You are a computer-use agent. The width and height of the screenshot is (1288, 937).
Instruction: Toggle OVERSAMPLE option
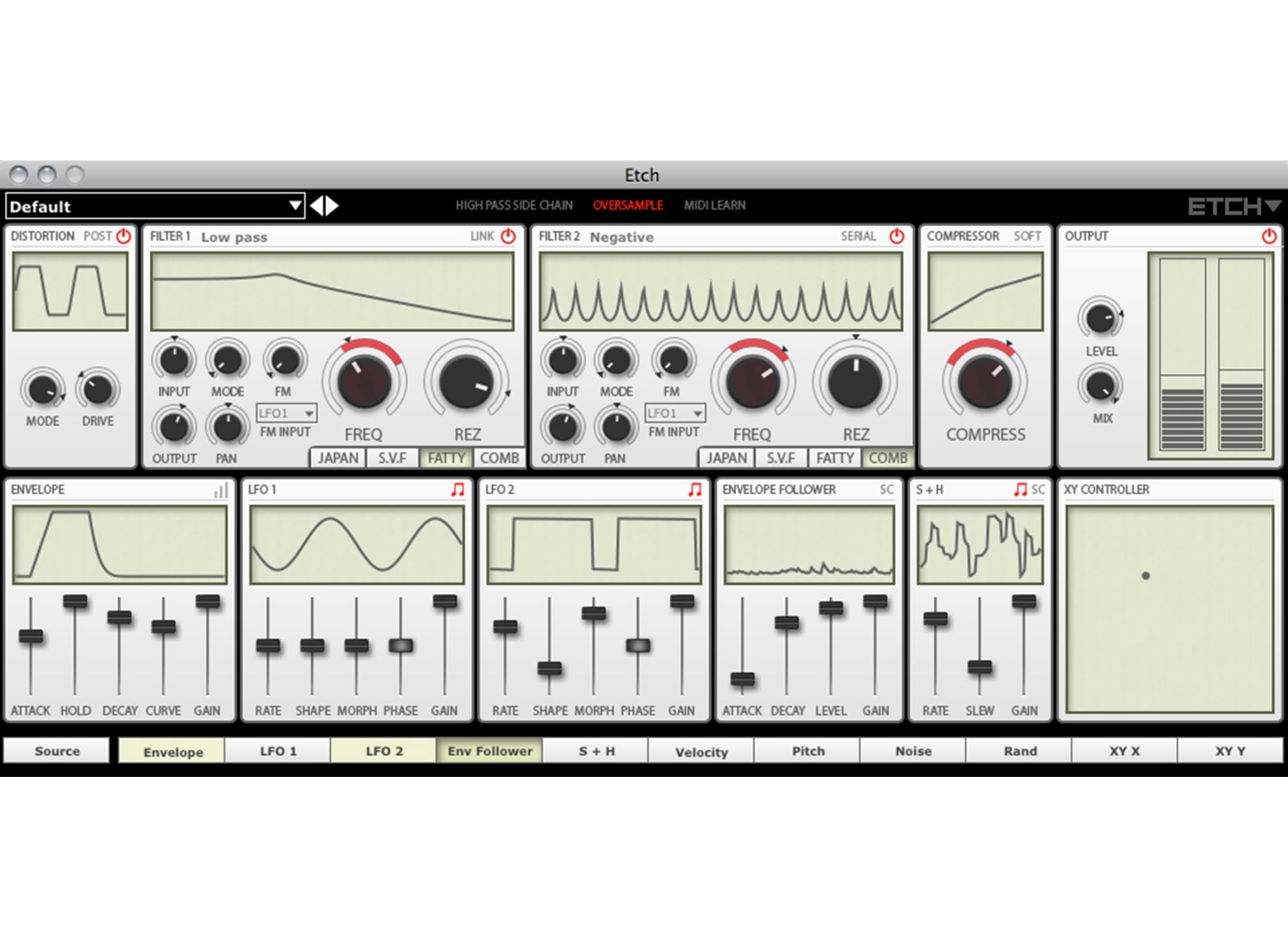pyautogui.click(x=628, y=206)
